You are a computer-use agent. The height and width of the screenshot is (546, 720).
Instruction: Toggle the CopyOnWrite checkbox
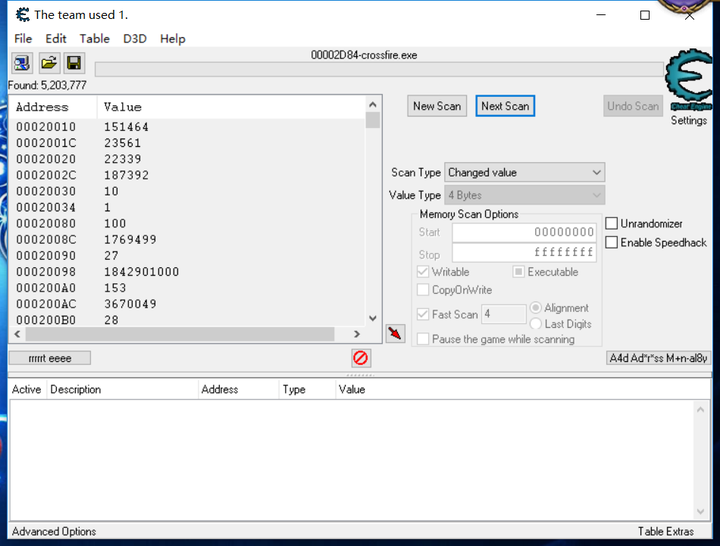click(x=423, y=290)
